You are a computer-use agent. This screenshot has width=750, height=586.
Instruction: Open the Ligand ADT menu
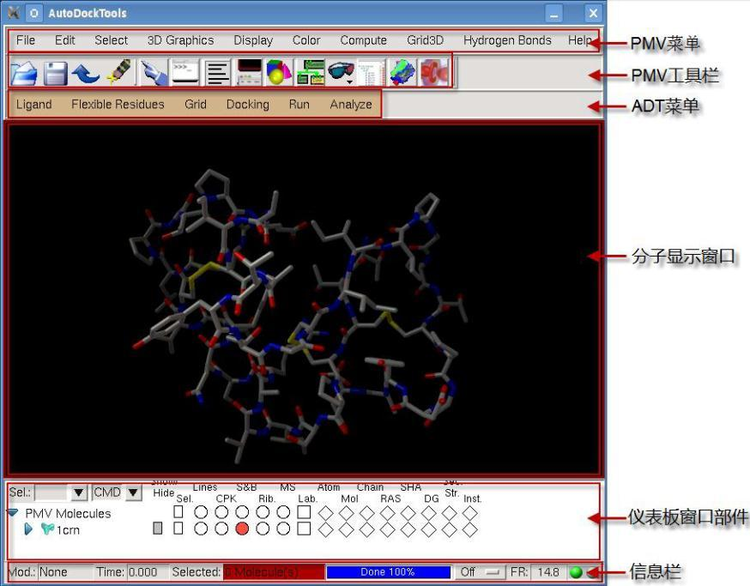(x=34, y=104)
